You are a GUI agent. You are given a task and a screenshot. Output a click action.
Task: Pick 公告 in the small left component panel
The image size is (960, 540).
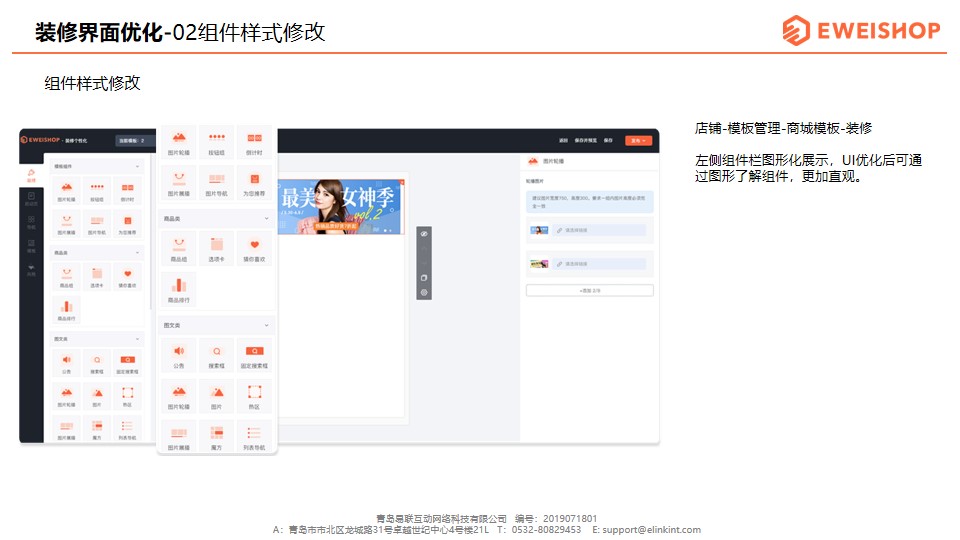(x=67, y=364)
